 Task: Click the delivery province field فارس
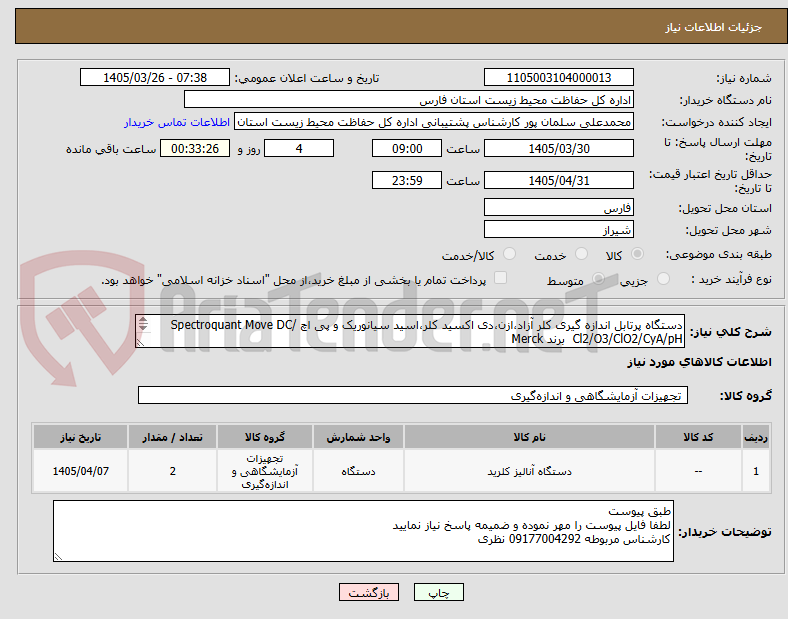click(x=559, y=208)
